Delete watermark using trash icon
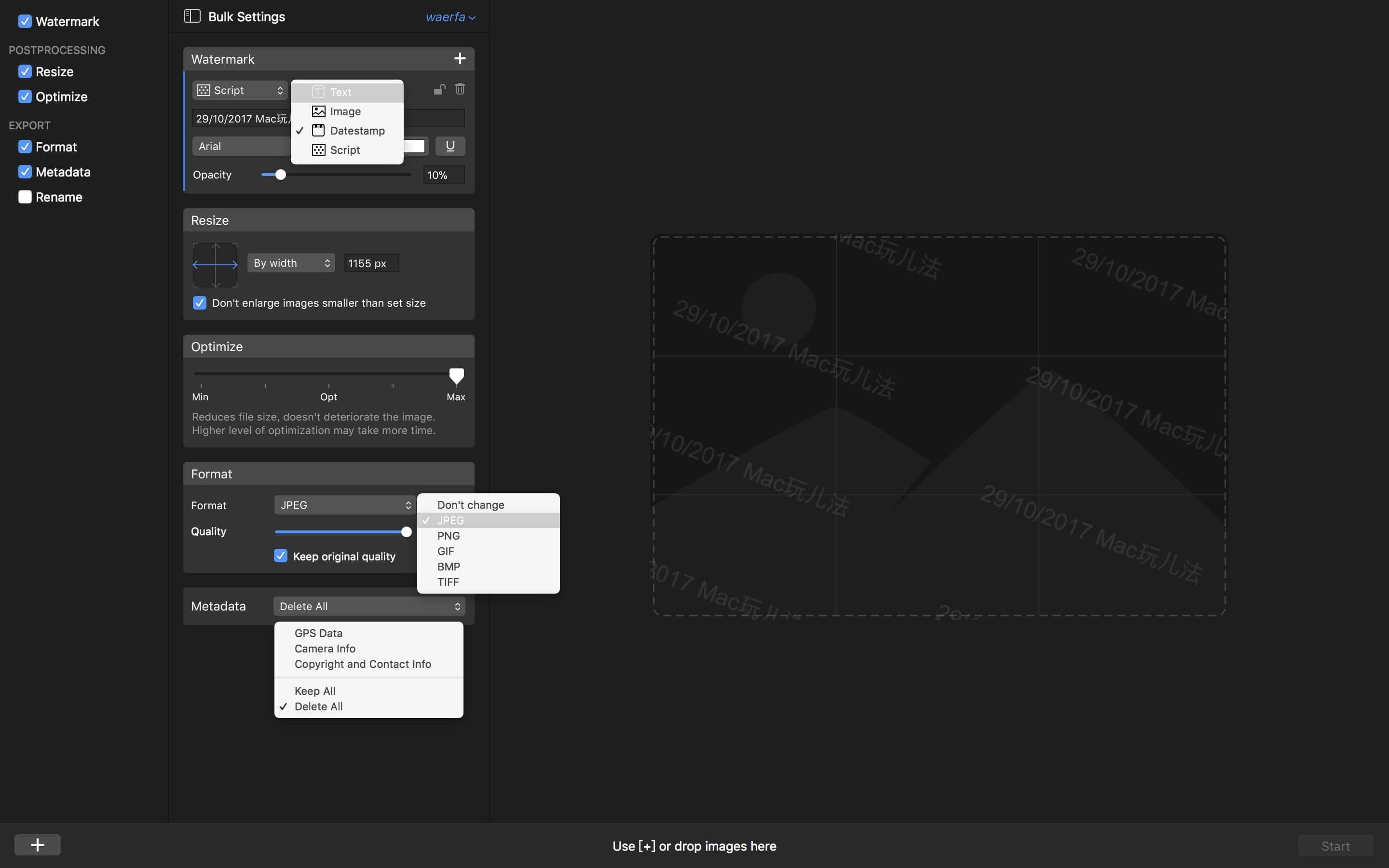The height and width of the screenshot is (868, 1389). pos(460,89)
